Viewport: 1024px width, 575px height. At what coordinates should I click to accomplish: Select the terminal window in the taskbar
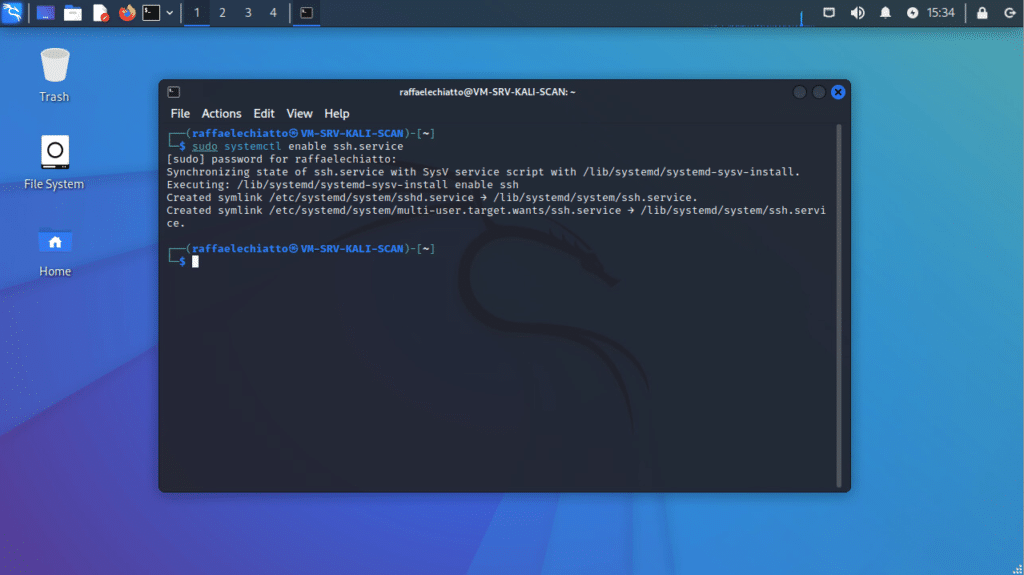click(x=306, y=12)
